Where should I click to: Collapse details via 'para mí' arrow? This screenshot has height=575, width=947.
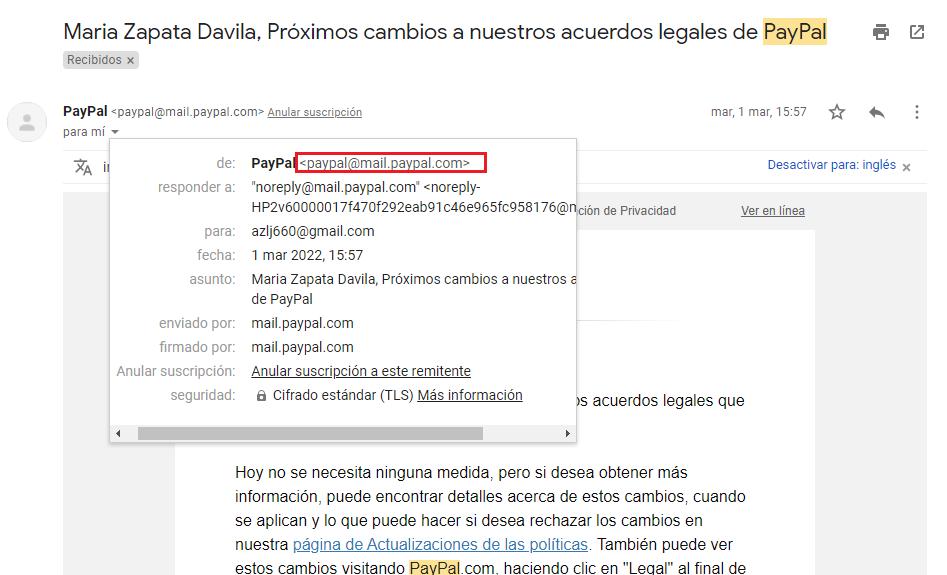[115, 132]
